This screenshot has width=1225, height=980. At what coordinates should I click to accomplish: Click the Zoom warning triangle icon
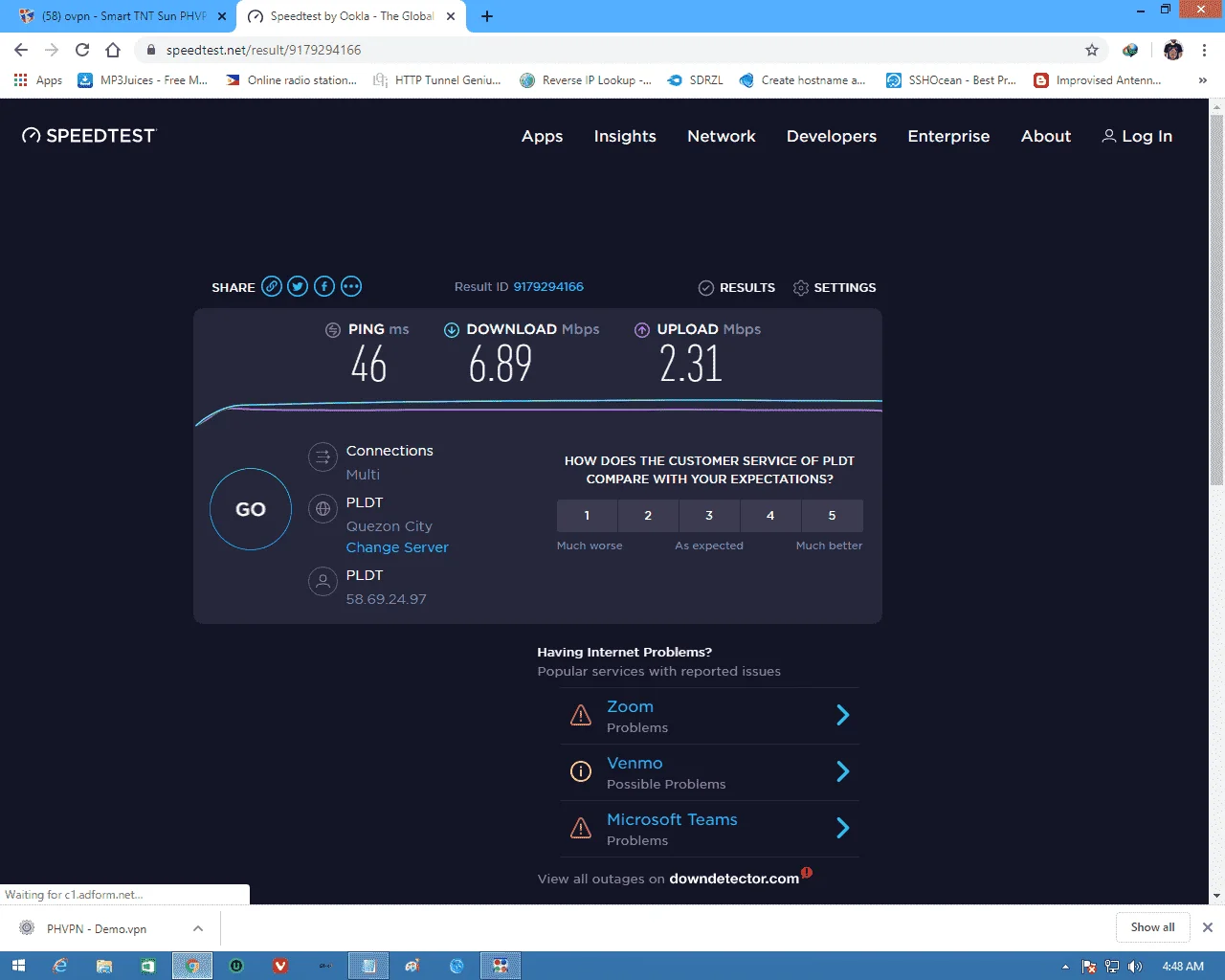coord(581,715)
